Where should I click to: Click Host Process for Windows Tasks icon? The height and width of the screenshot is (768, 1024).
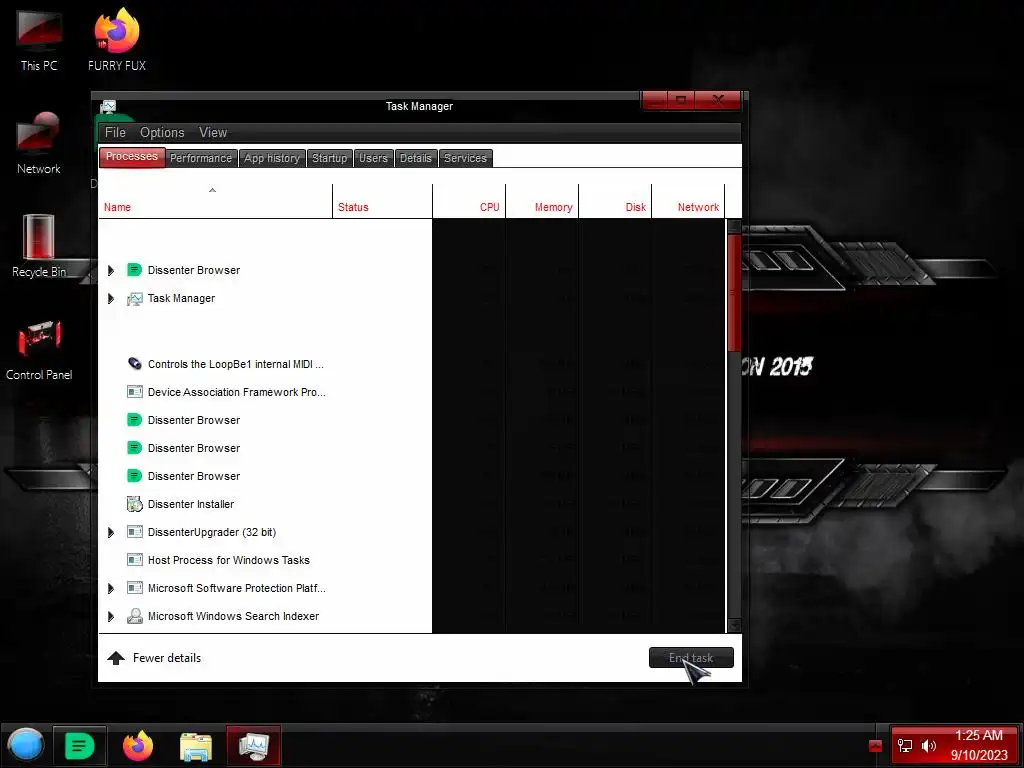coord(134,560)
